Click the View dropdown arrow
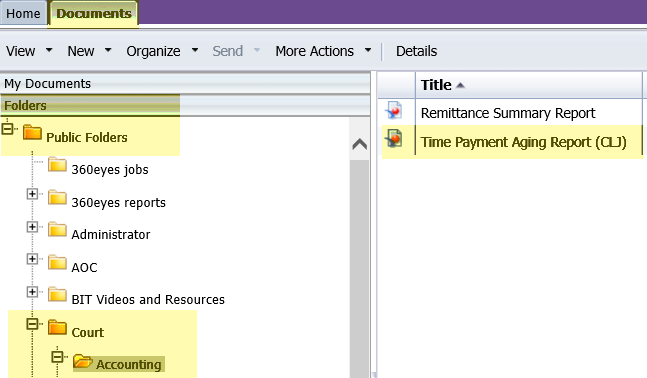Image resolution: width=647 pixels, height=378 pixels. coord(49,50)
